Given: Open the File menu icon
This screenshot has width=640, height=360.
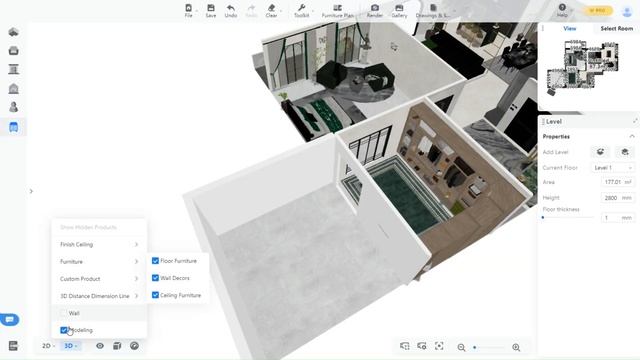Looking at the screenshot, I should tap(188, 8).
